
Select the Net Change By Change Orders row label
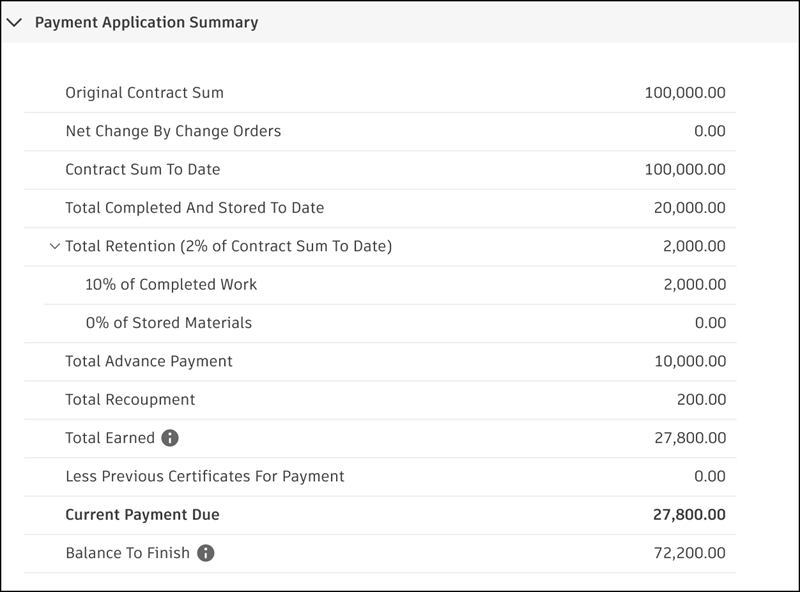click(173, 131)
